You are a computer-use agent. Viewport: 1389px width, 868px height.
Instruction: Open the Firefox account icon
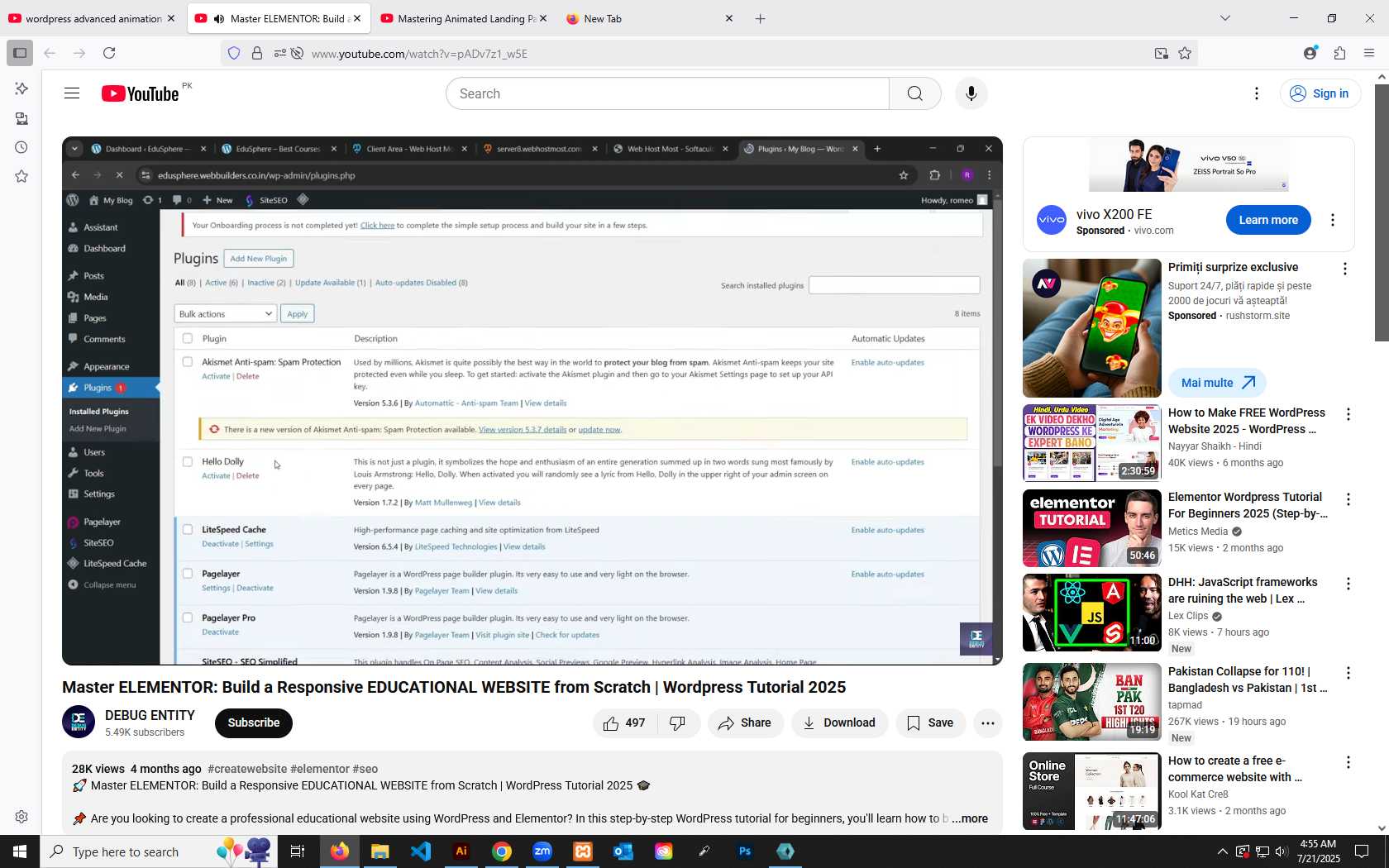click(x=1310, y=53)
